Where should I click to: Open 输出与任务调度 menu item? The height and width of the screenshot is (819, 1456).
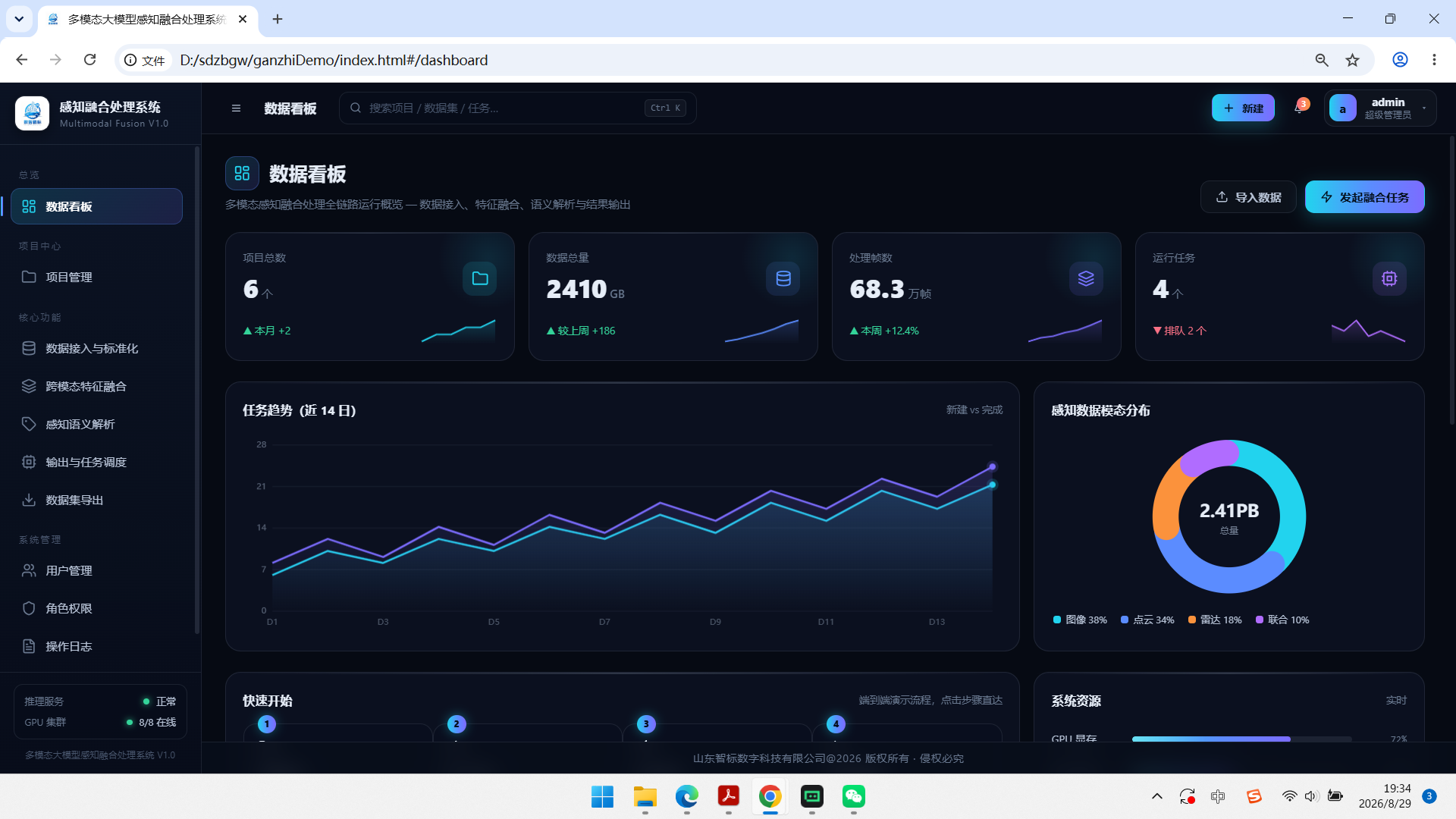tap(97, 462)
